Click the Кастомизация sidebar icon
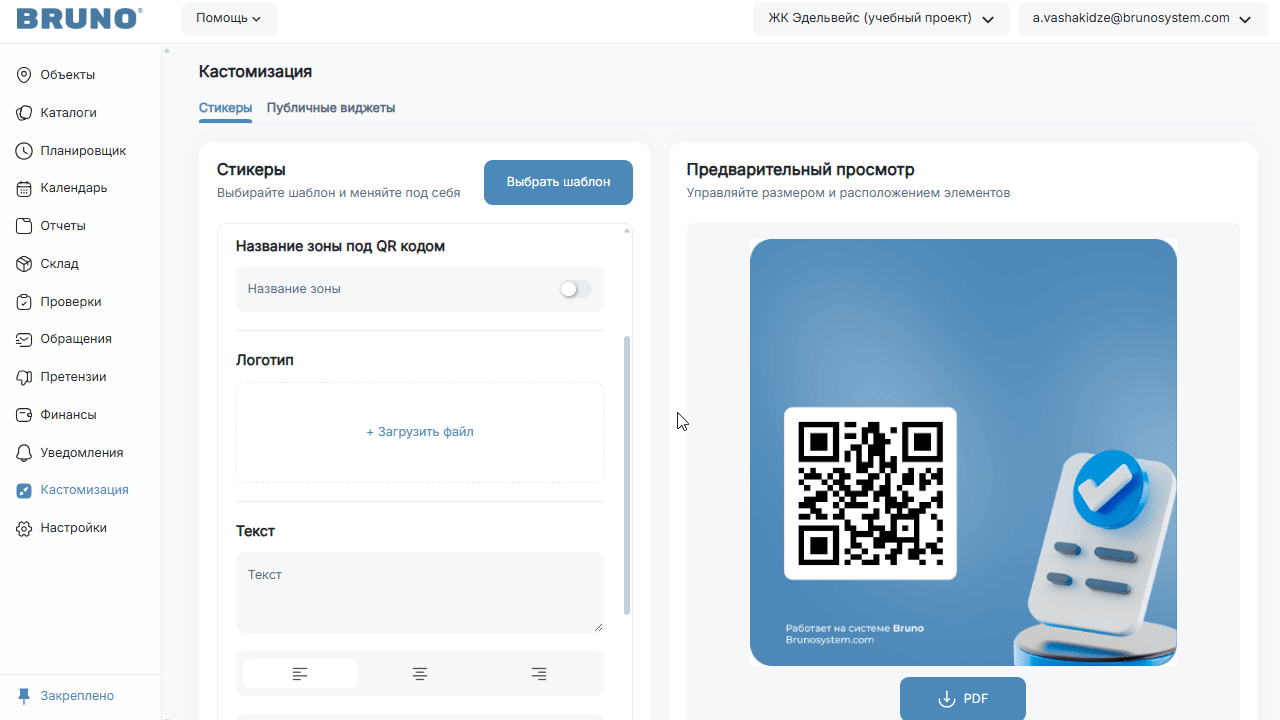 (25, 490)
